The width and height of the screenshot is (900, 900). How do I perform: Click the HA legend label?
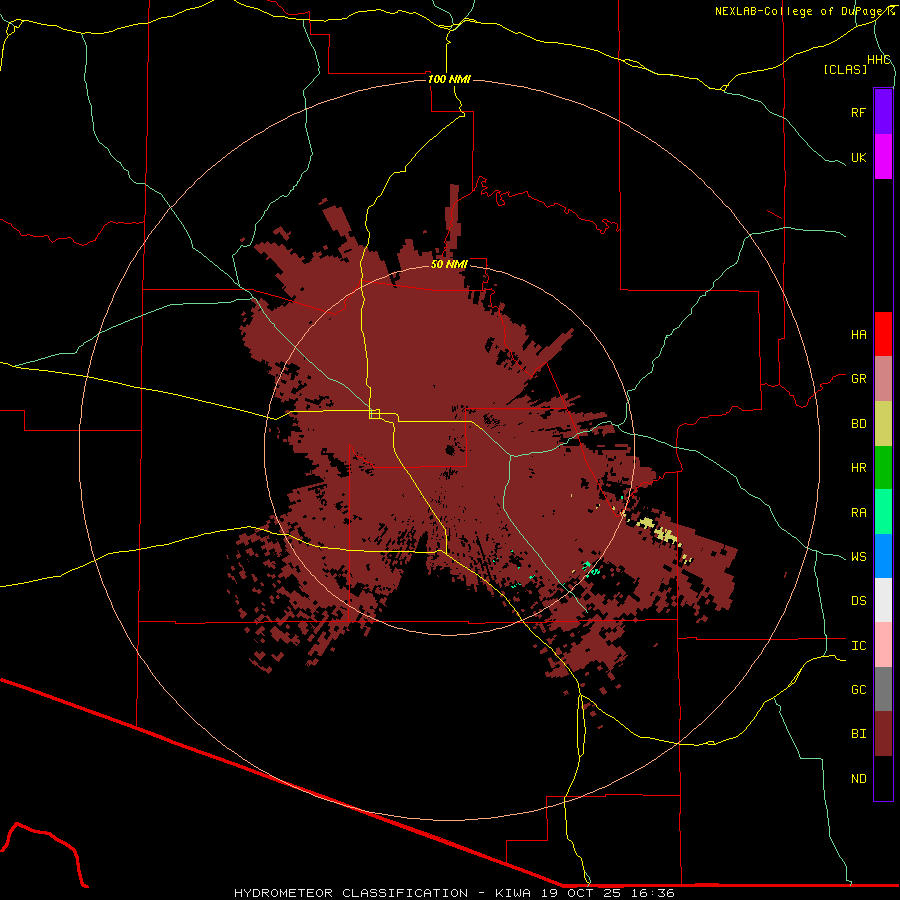[858, 335]
